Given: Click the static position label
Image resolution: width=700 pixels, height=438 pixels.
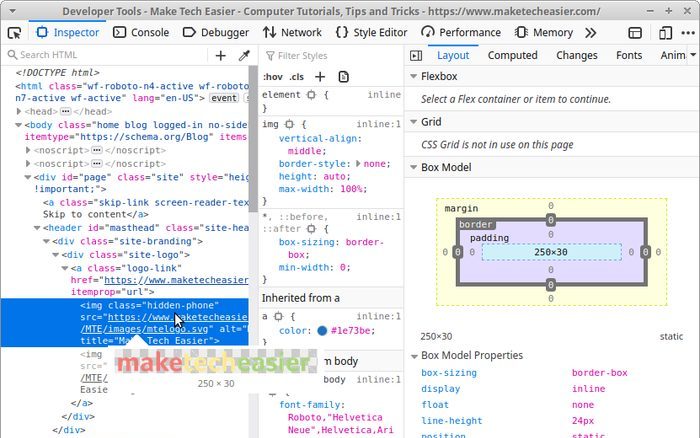Looking at the screenshot, I should pyautogui.click(x=671, y=336).
